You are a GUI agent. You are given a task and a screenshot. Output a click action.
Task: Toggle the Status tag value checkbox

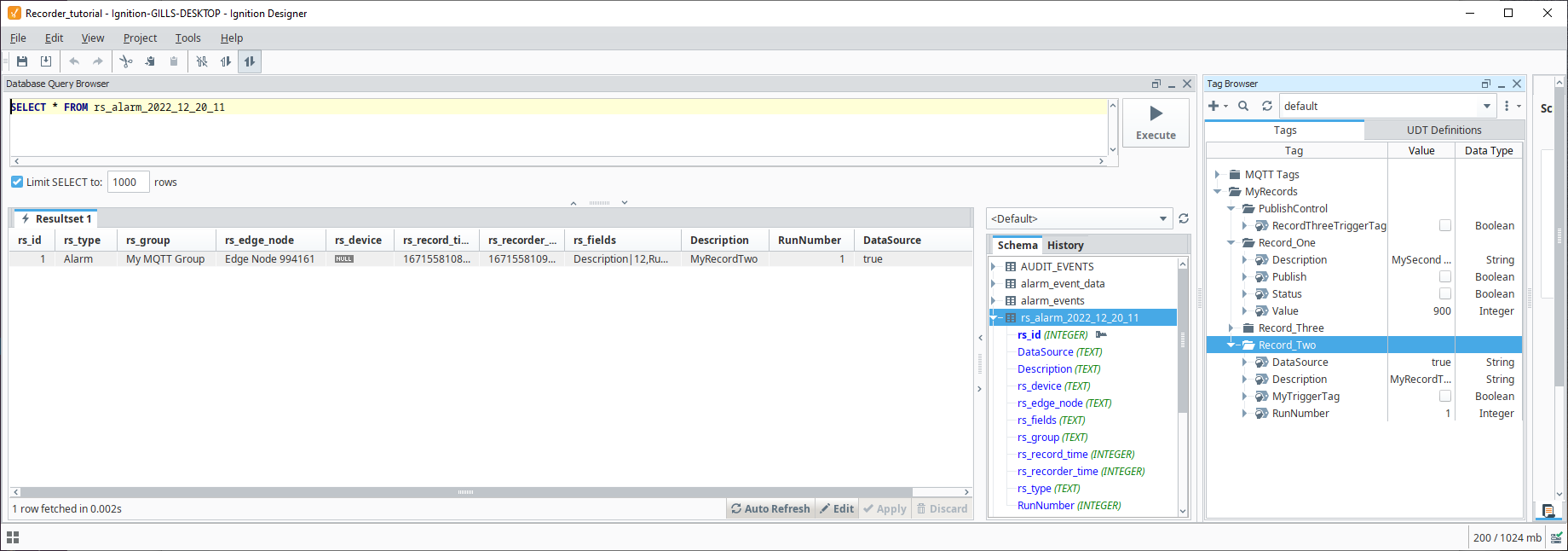(1445, 294)
